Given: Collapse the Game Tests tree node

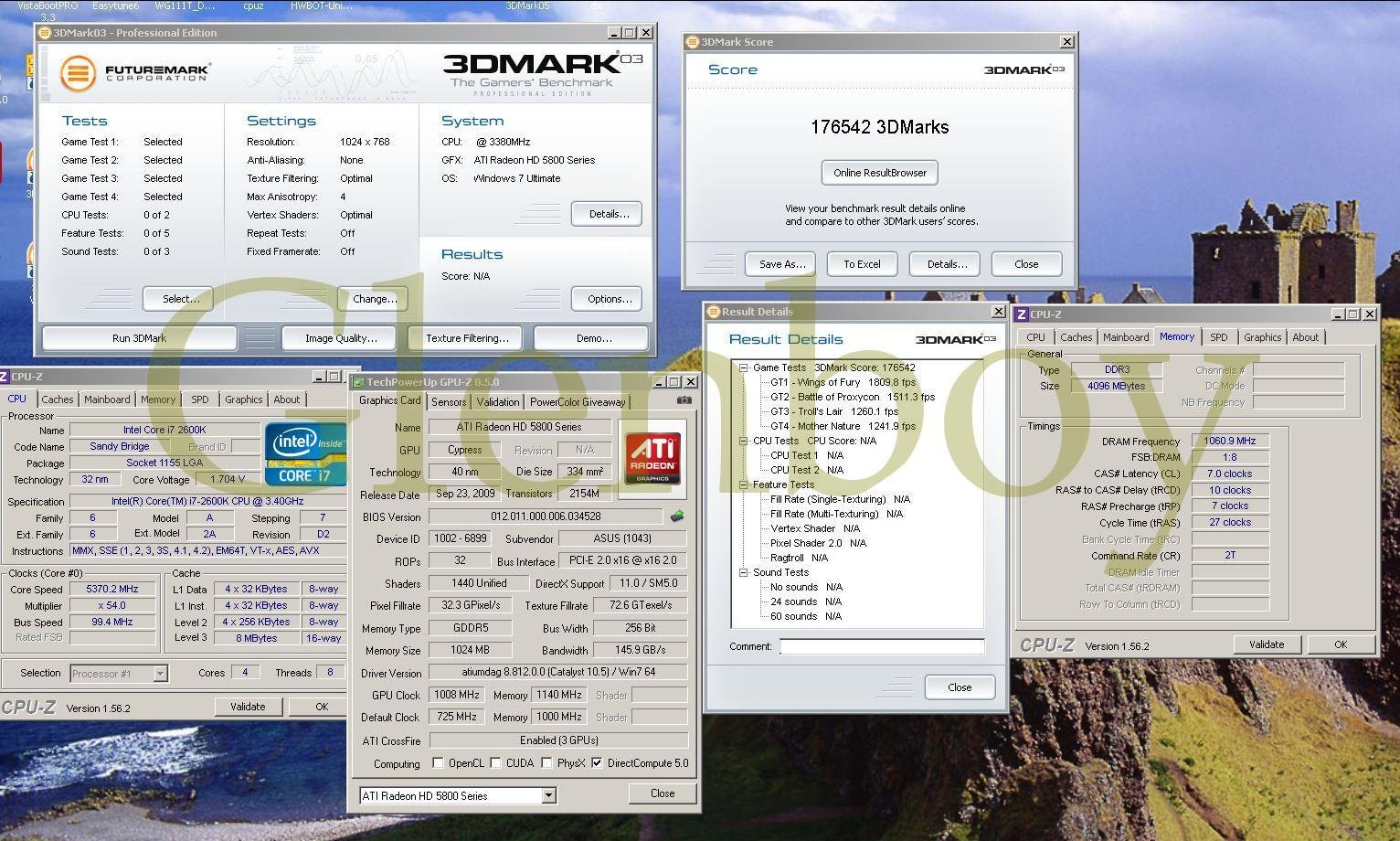Looking at the screenshot, I should tap(744, 367).
